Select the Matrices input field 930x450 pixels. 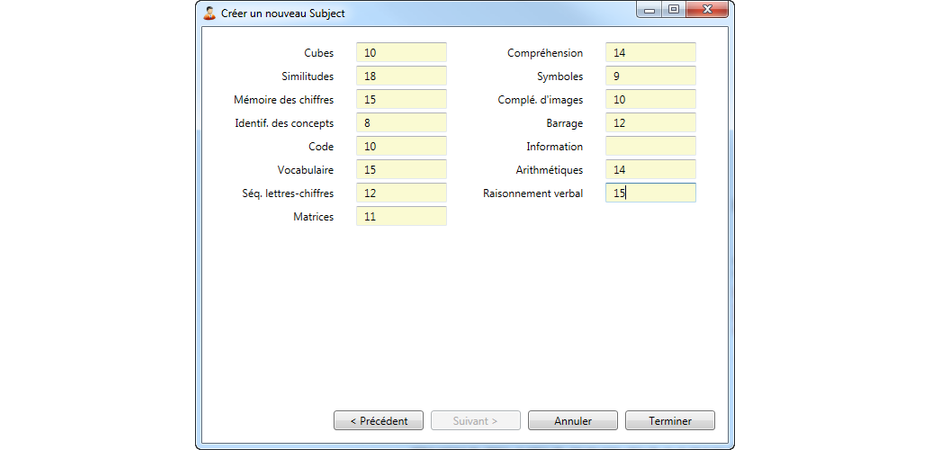(401, 216)
